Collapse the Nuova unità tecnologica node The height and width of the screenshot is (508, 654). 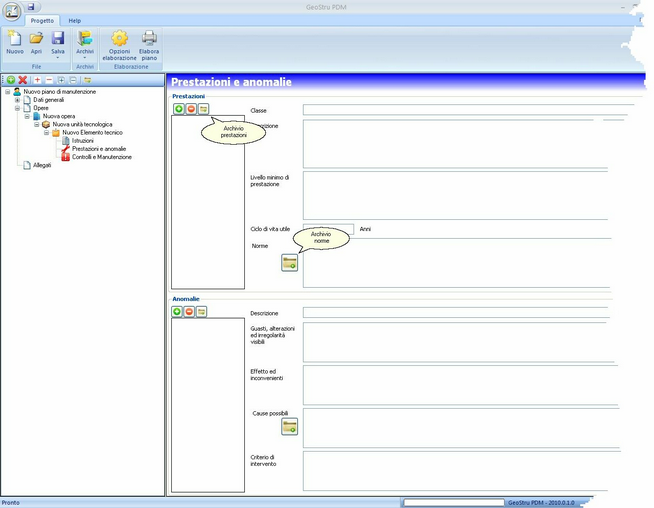click(x=36, y=124)
